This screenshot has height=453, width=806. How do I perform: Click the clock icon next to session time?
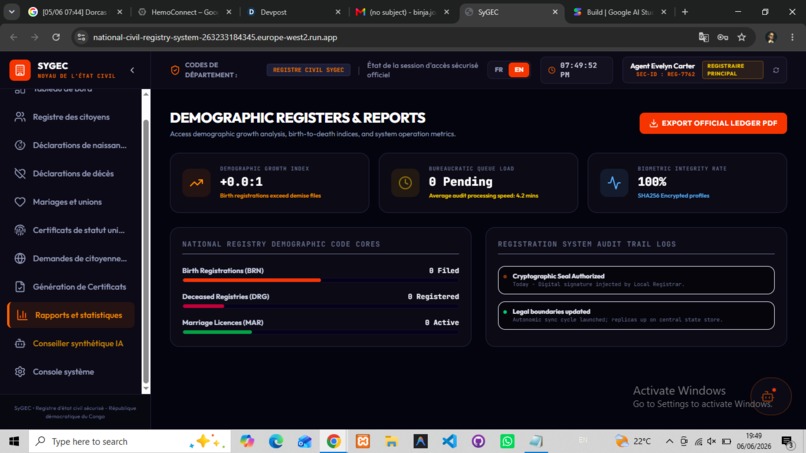552,70
